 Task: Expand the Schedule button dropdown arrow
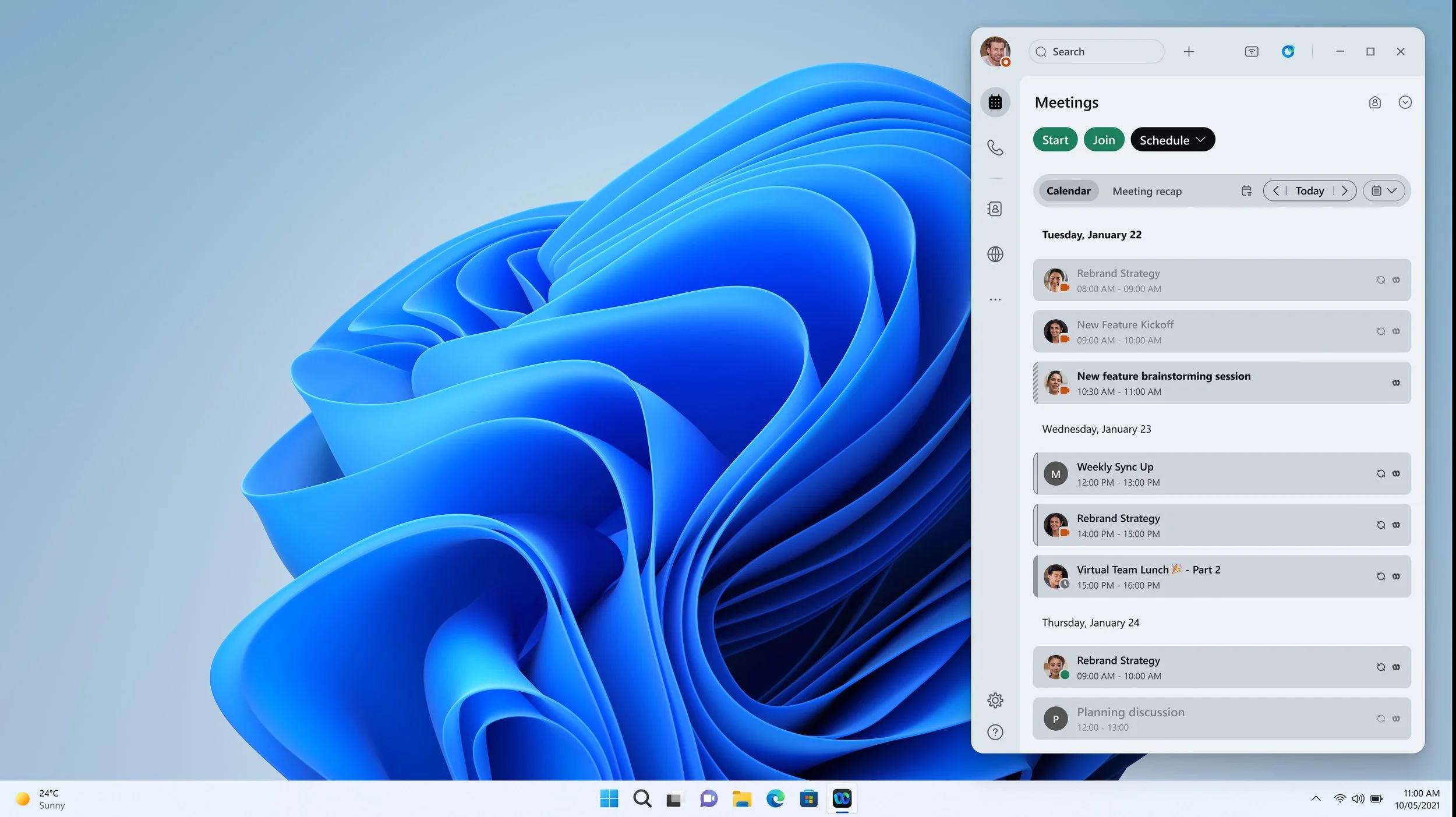click(1201, 139)
